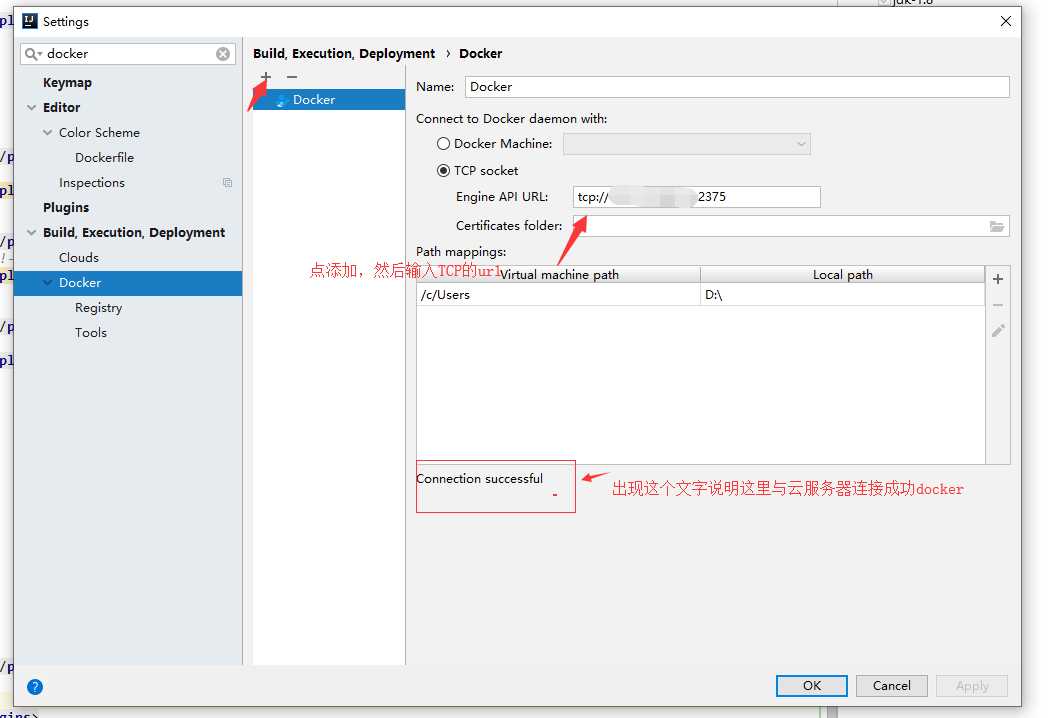Click Local path column header
1053x718 pixels.
(x=843, y=275)
